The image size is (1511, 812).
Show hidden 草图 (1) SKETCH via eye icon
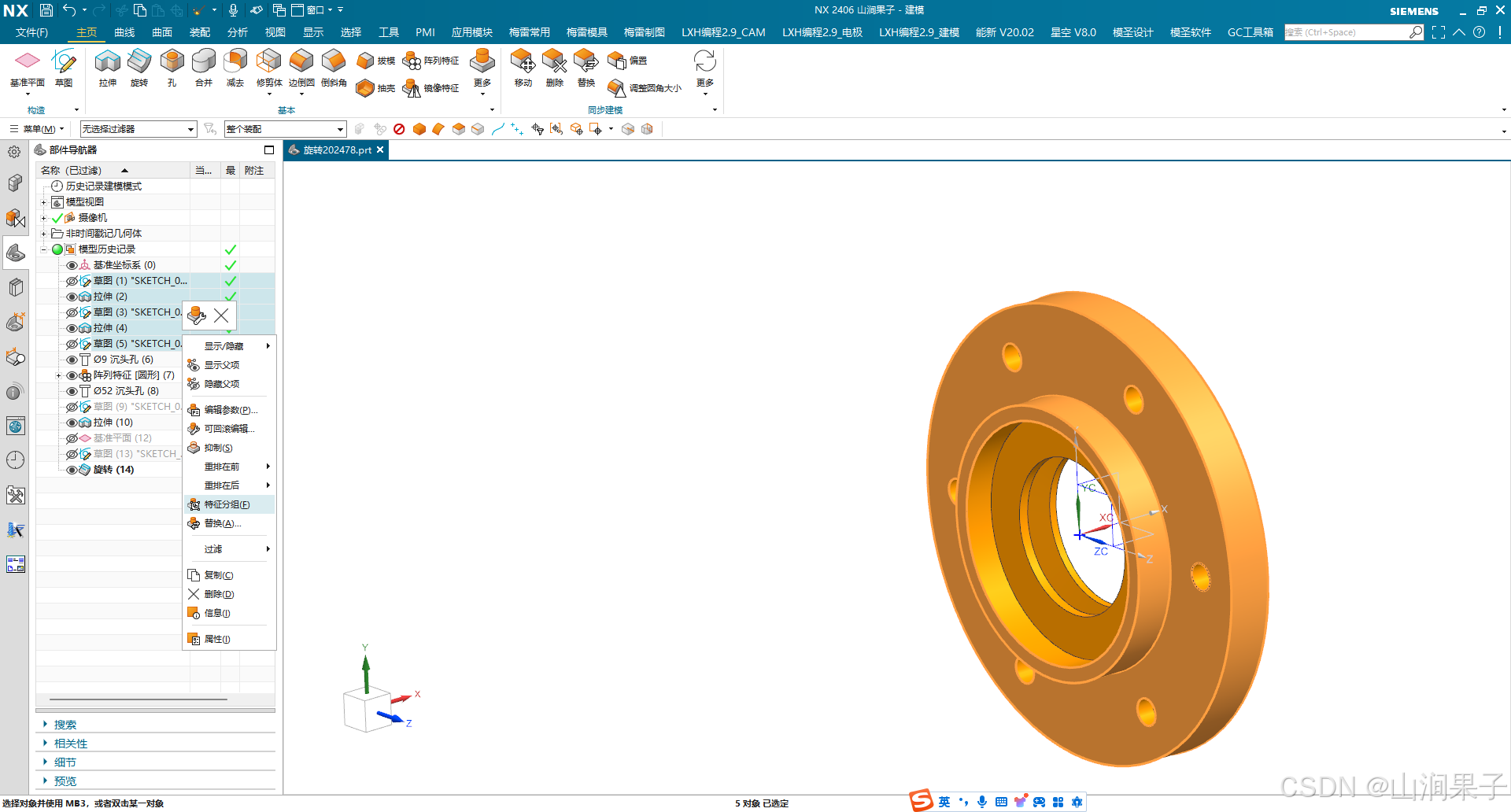pyautogui.click(x=72, y=281)
